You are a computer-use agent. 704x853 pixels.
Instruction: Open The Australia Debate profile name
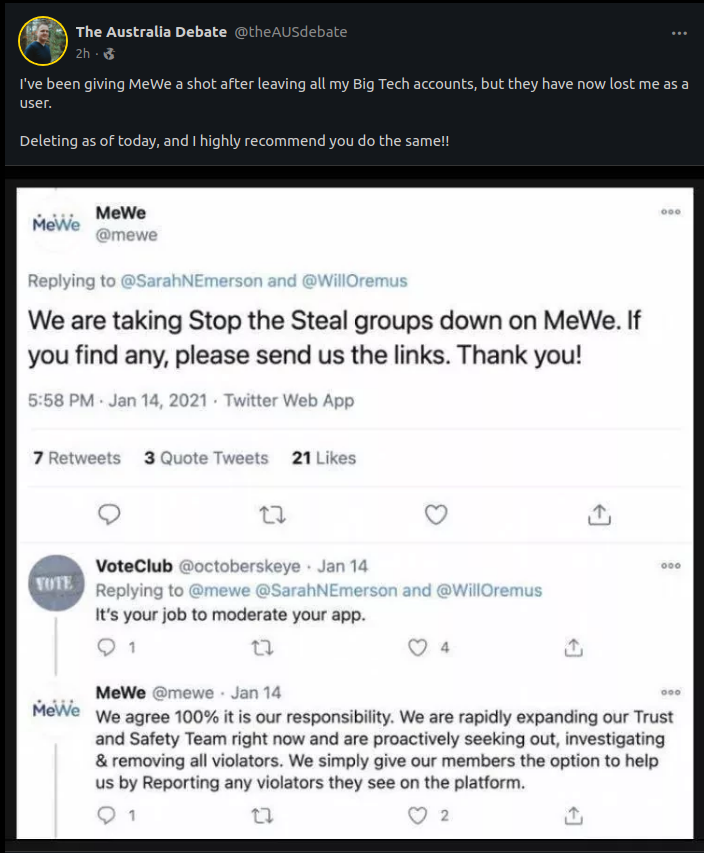pos(151,32)
